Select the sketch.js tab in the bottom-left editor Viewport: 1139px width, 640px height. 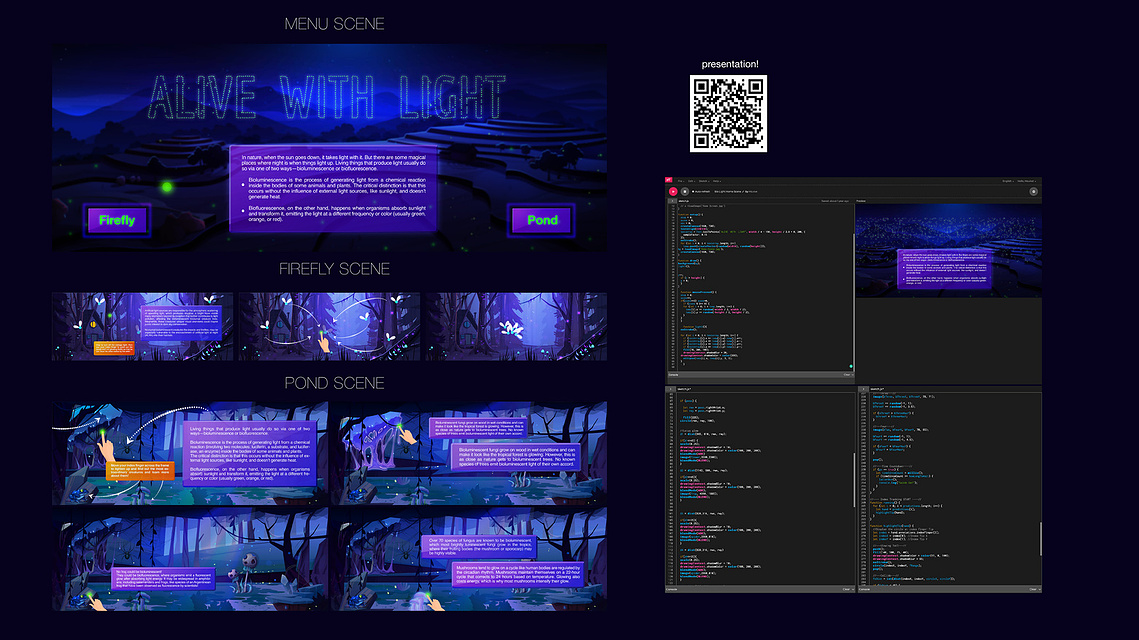[685, 389]
